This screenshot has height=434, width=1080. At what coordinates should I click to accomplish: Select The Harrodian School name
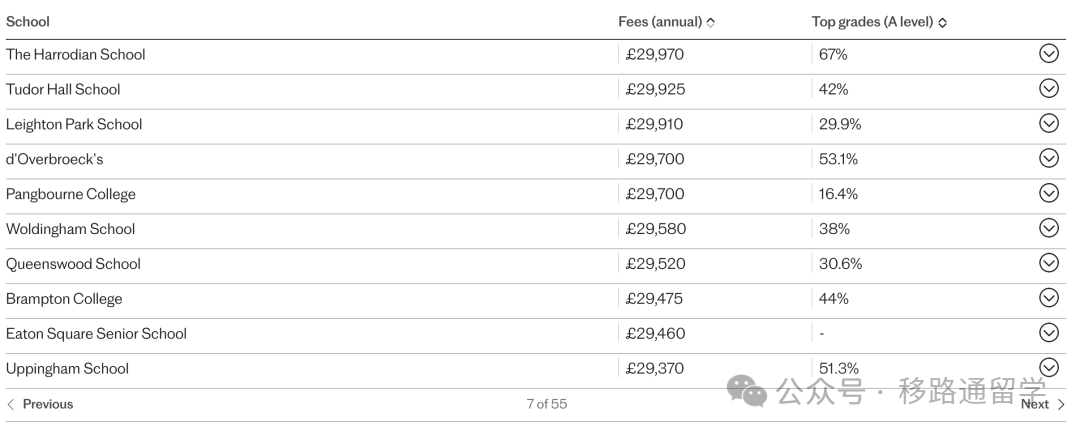(76, 54)
